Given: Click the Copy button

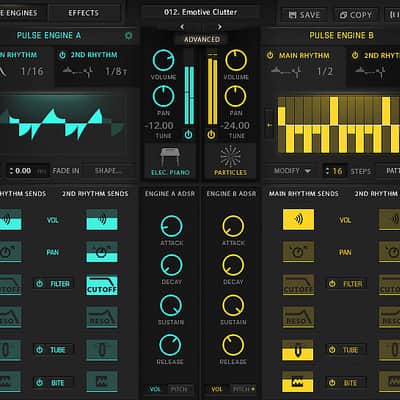Looking at the screenshot, I should [356, 15].
